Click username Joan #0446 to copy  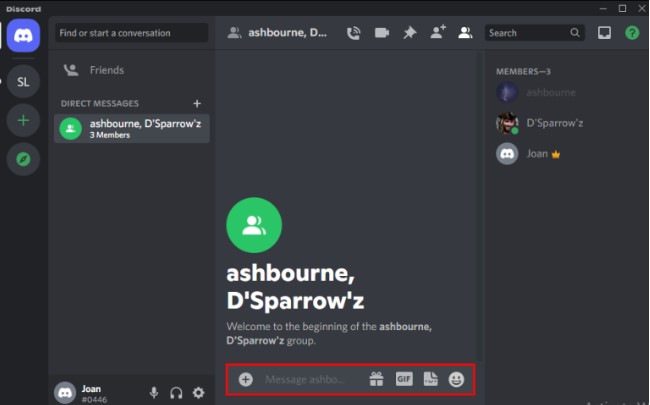coord(94,394)
